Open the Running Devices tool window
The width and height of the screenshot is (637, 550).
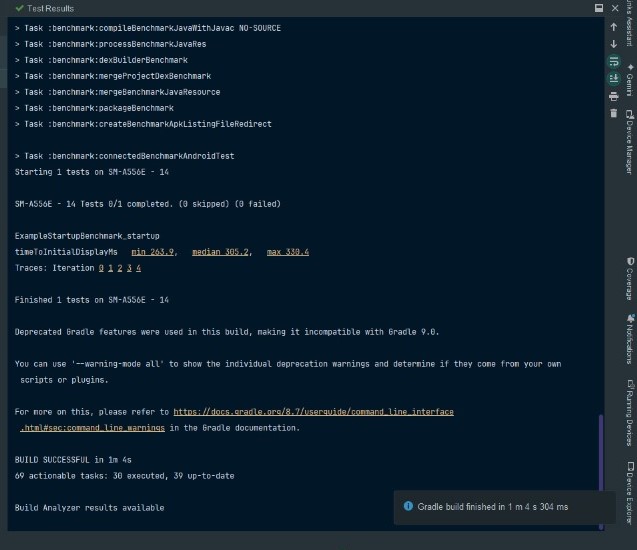coord(629,413)
